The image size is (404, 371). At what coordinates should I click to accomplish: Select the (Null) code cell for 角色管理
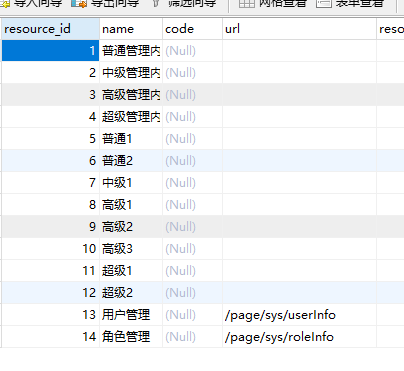click(x=193, y=337)
